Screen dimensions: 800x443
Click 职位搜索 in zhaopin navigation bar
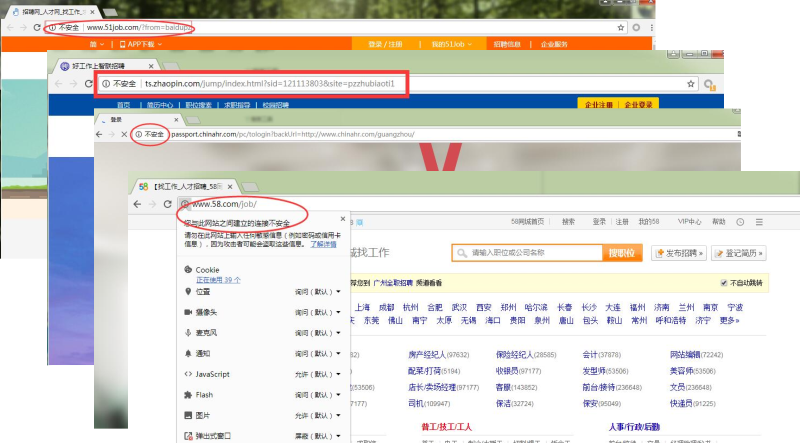click(198, 105)
